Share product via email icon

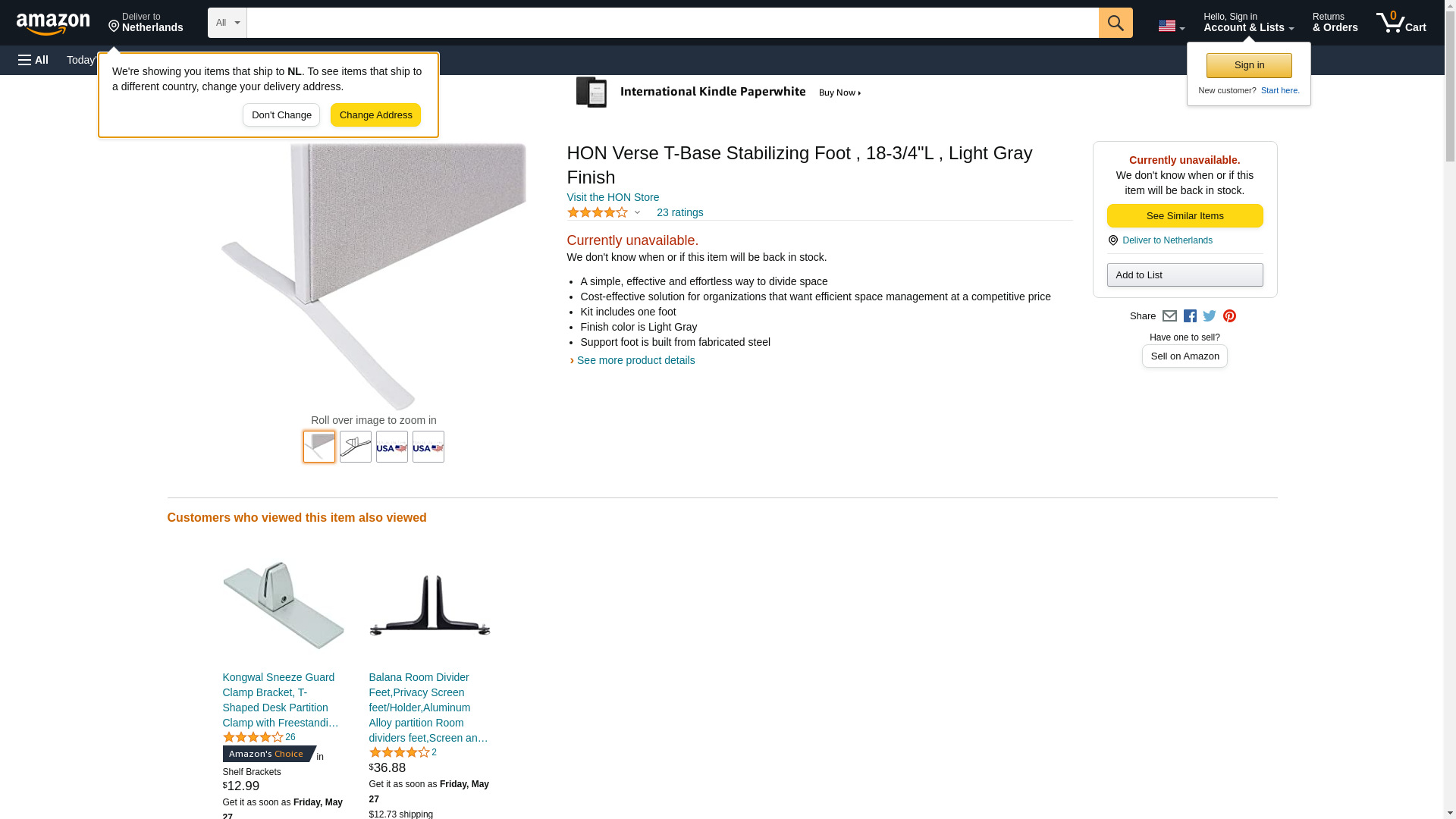tap(1169, 316)
